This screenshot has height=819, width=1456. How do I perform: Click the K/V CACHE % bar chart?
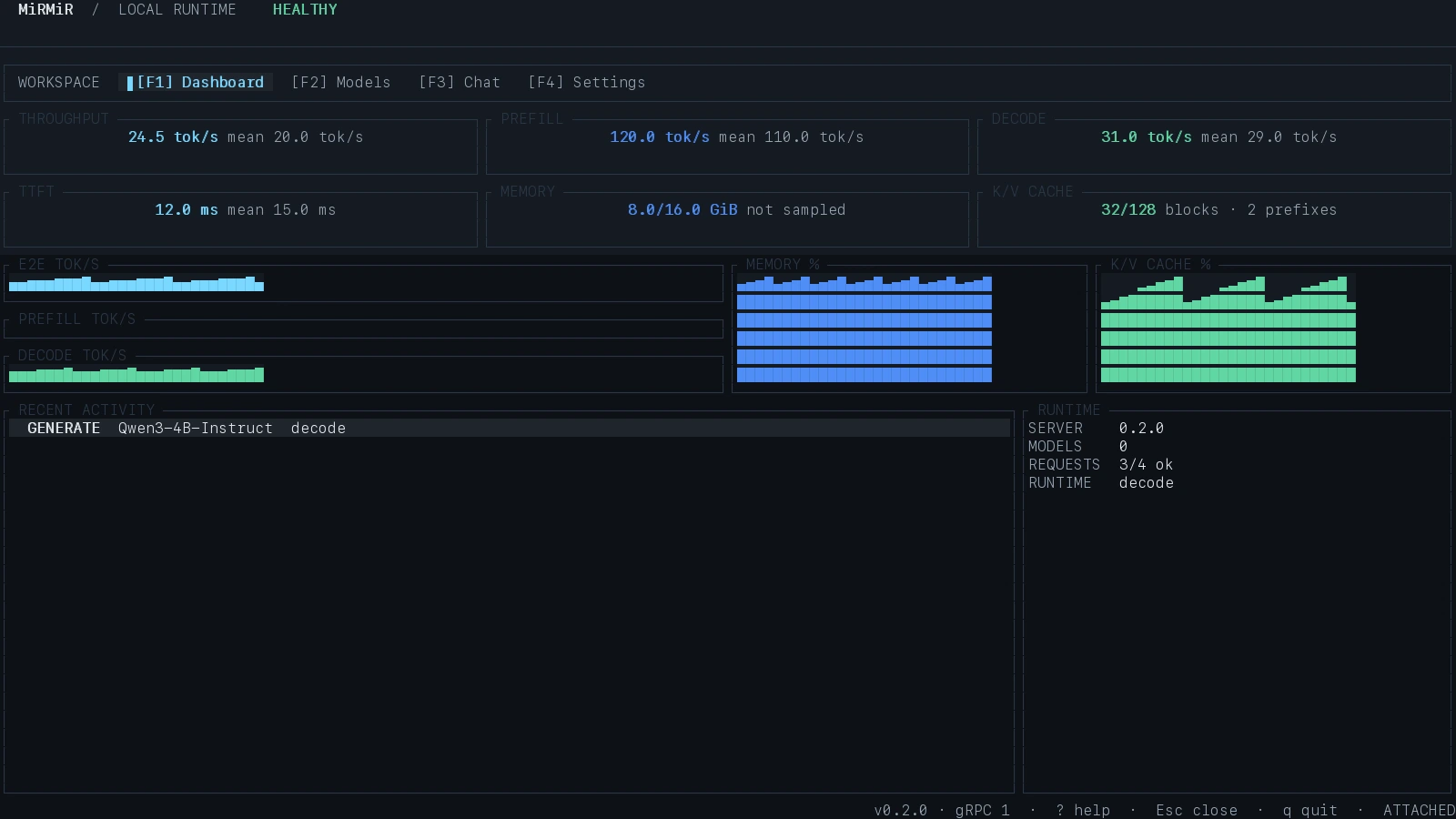[1228, 329]
